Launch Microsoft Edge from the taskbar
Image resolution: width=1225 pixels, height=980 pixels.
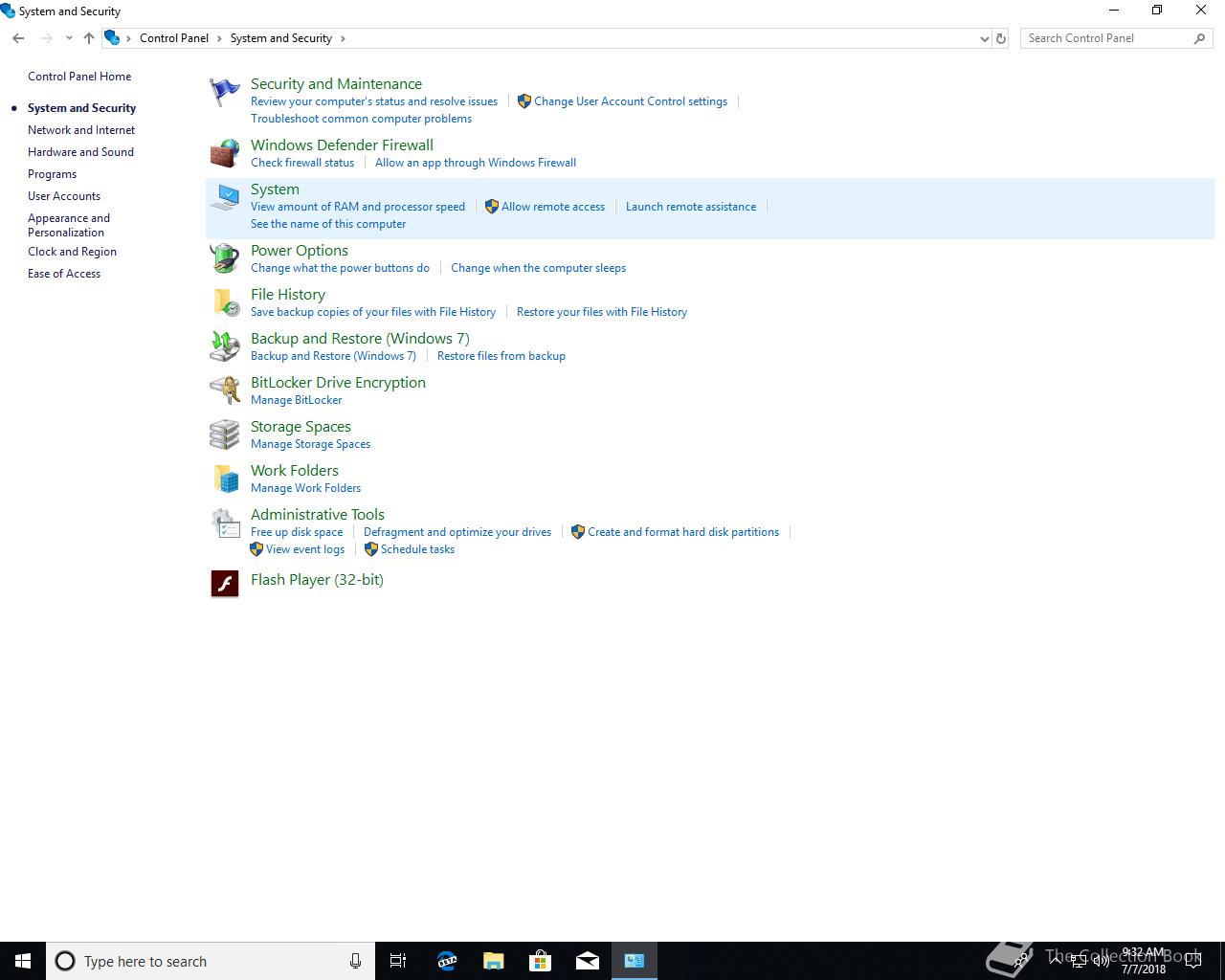(446, 961)
